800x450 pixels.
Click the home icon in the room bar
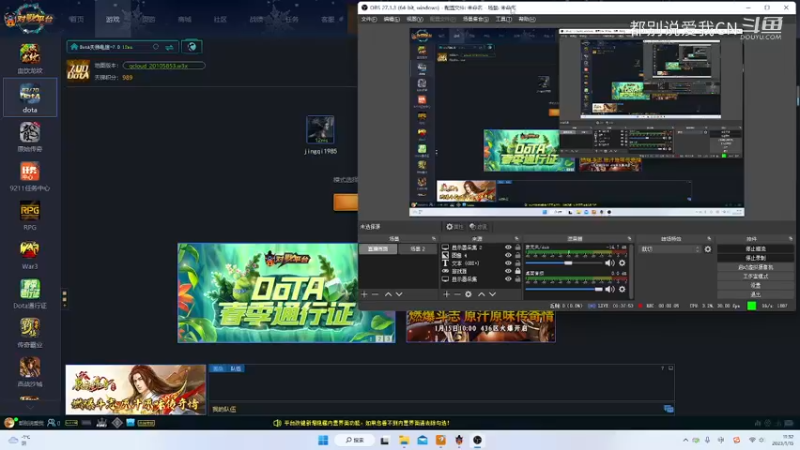click(x=74, y=47)
